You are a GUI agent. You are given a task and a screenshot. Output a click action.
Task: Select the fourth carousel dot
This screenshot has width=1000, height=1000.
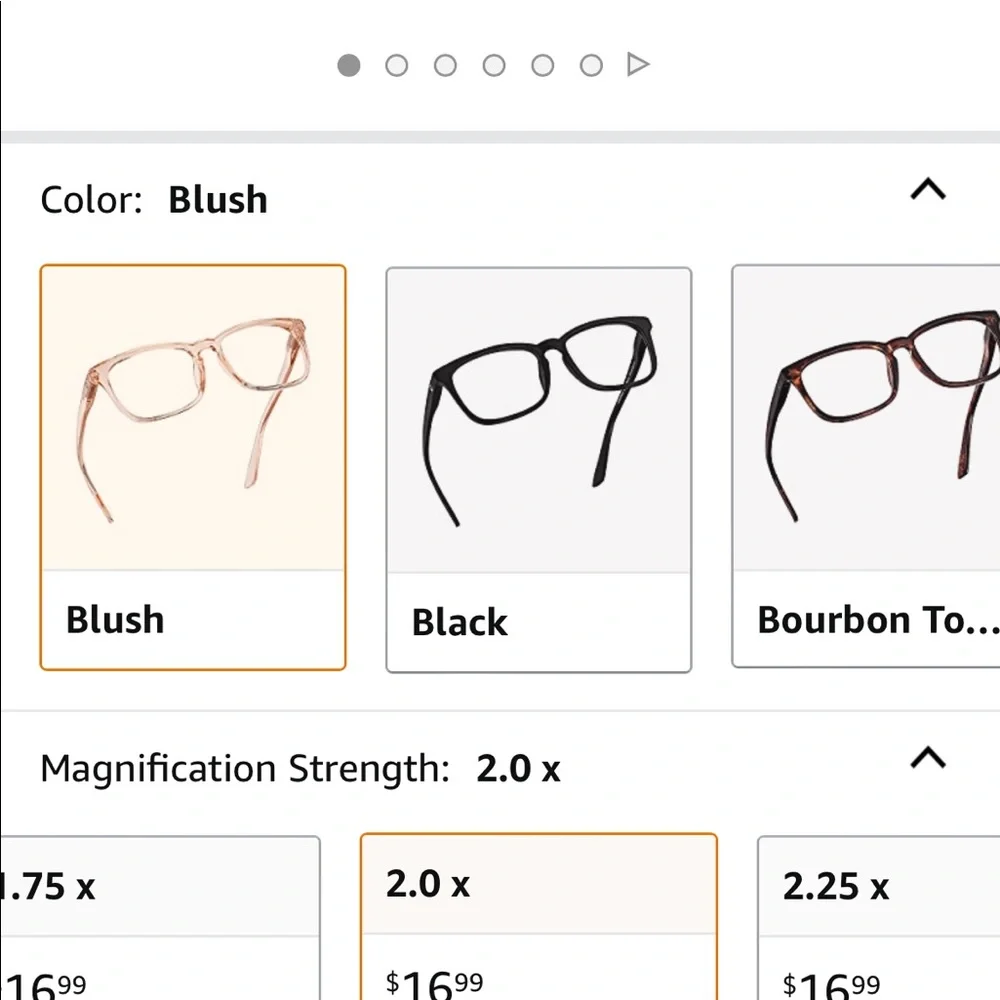click(x=493, y=64)
